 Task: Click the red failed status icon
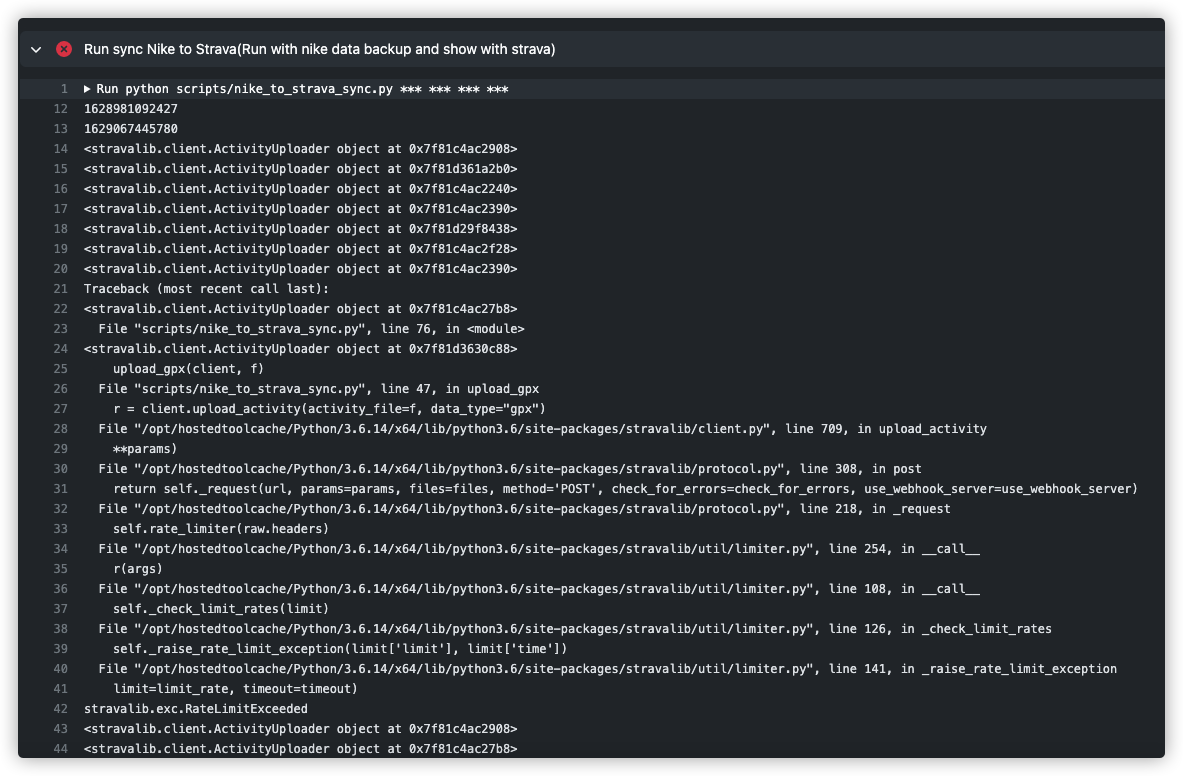(64, 49)
